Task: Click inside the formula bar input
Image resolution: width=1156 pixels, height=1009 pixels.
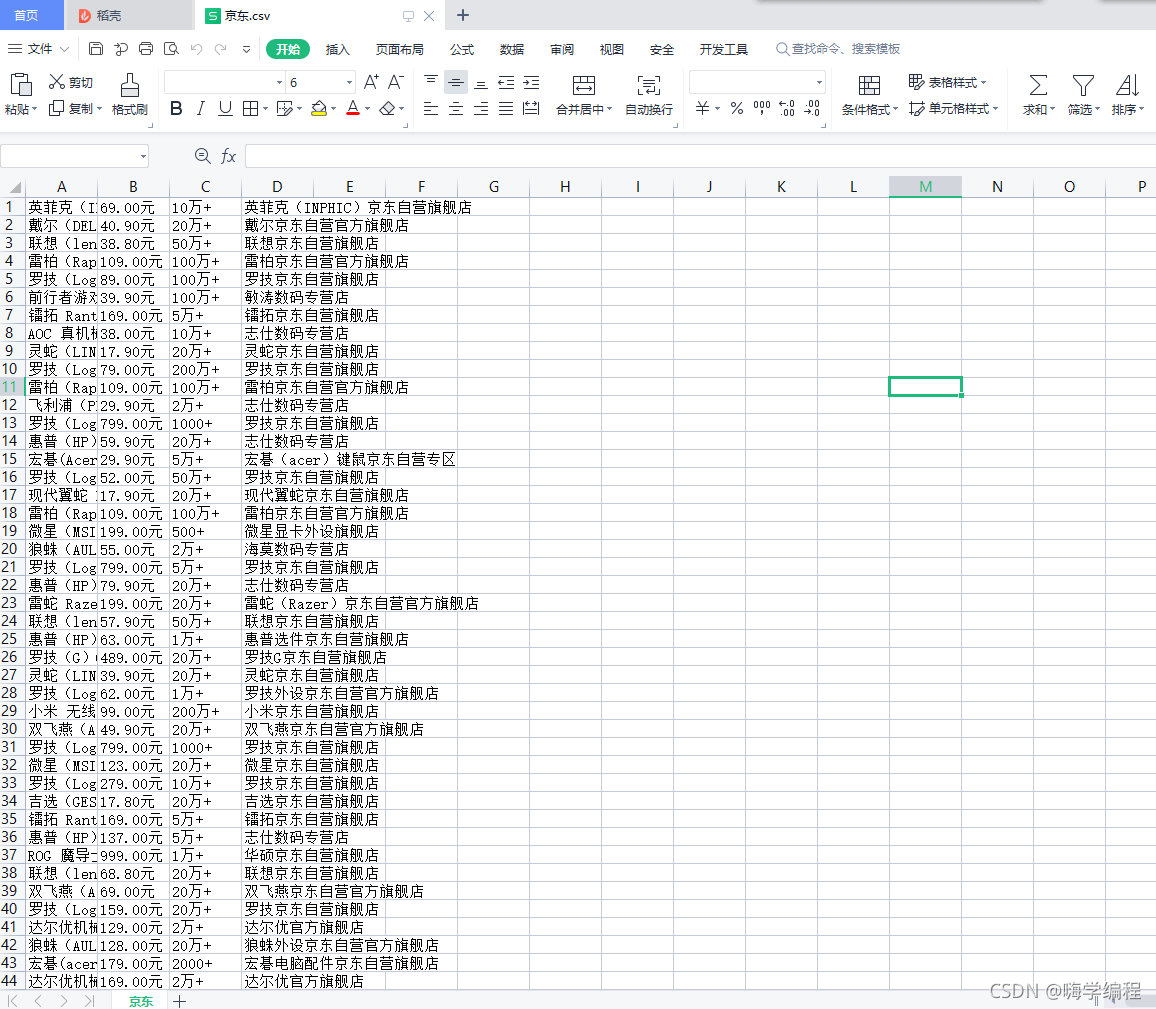Action: (x=700, y=156)
